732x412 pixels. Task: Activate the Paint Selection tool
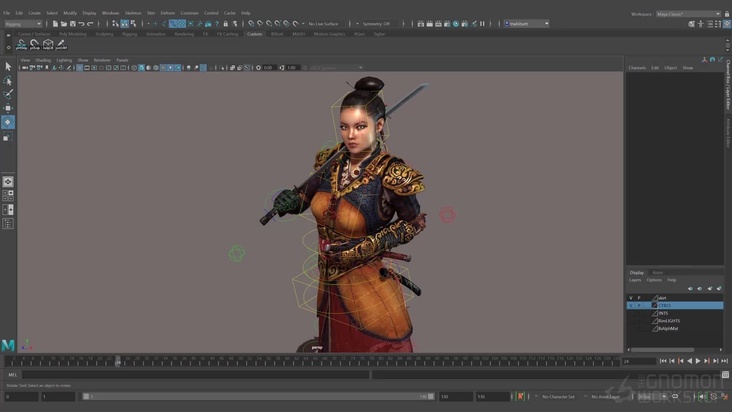tap(8, 94)
